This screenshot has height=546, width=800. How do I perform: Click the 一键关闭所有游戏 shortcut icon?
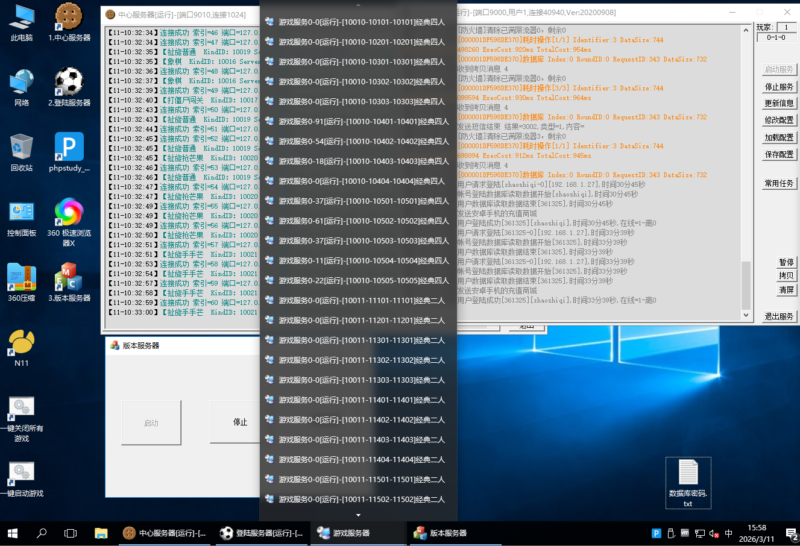(x=21, y=410)
